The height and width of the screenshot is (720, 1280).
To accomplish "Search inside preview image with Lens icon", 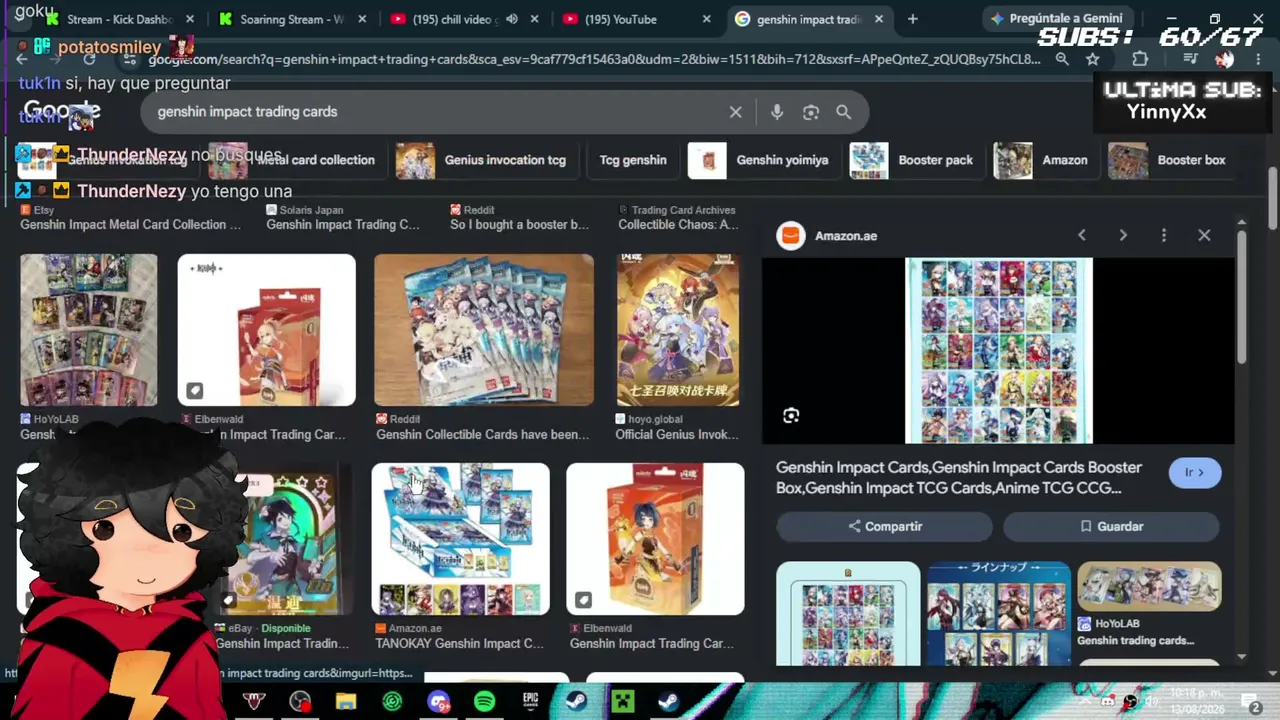I will pos(791,416).
